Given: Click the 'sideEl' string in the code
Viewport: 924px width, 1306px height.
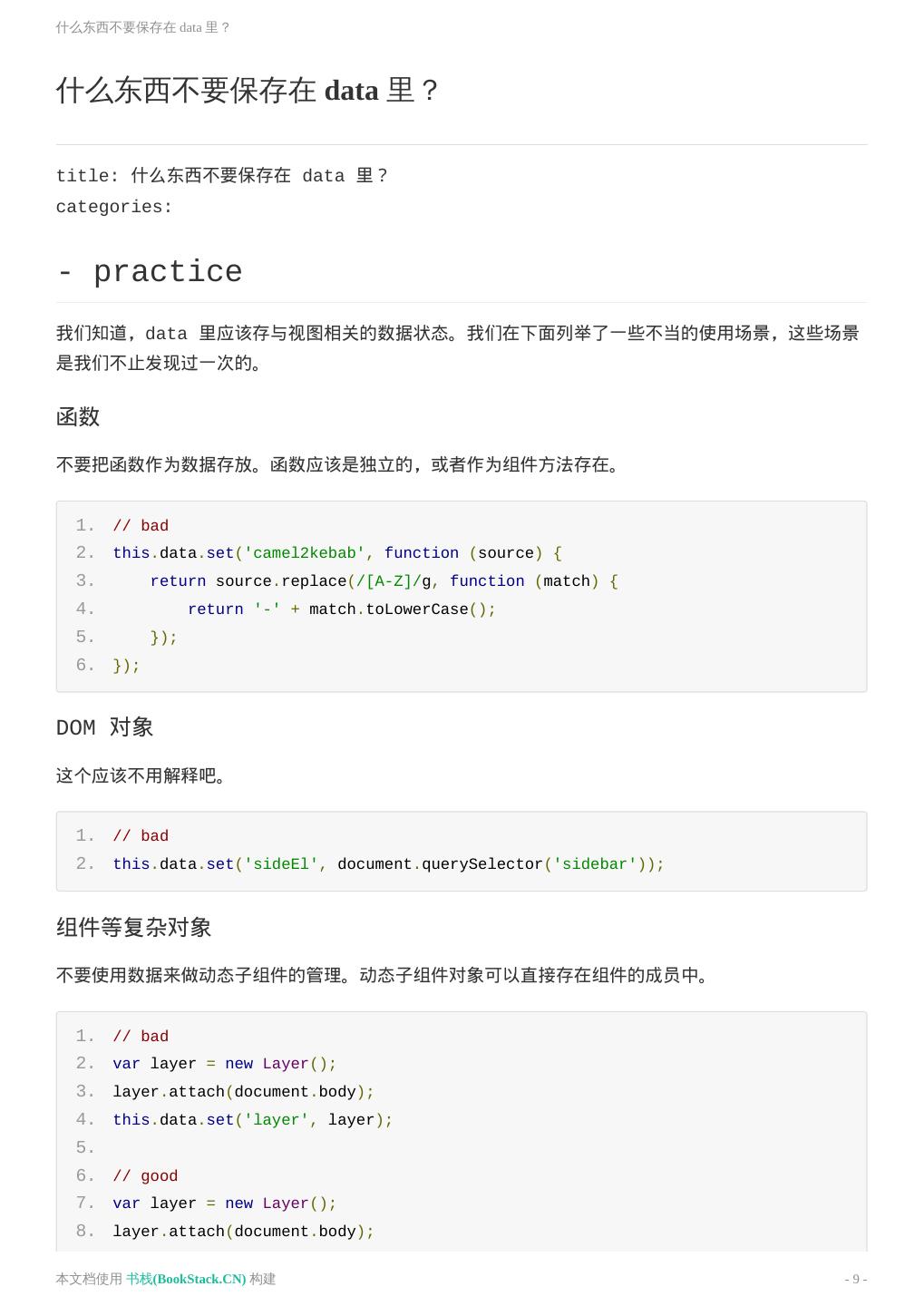Looking at the screenshot, I should coord(281,864).
